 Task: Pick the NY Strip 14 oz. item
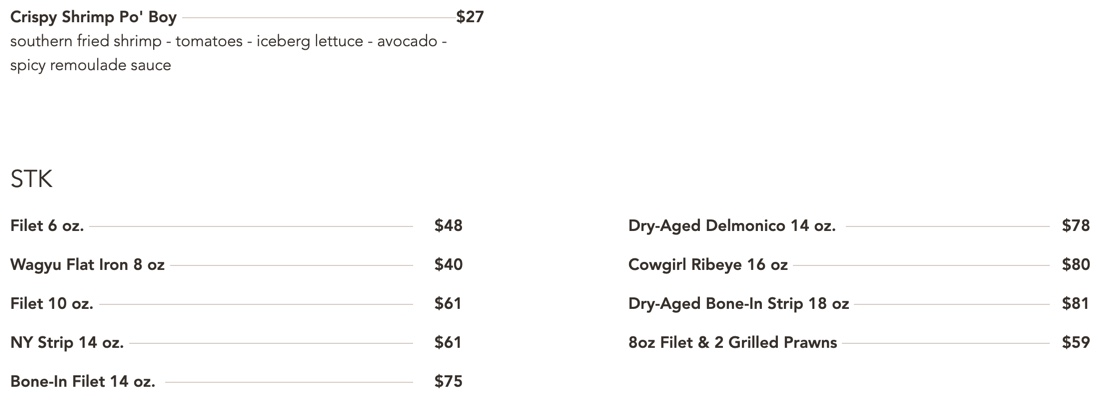(x=67, y=343)
